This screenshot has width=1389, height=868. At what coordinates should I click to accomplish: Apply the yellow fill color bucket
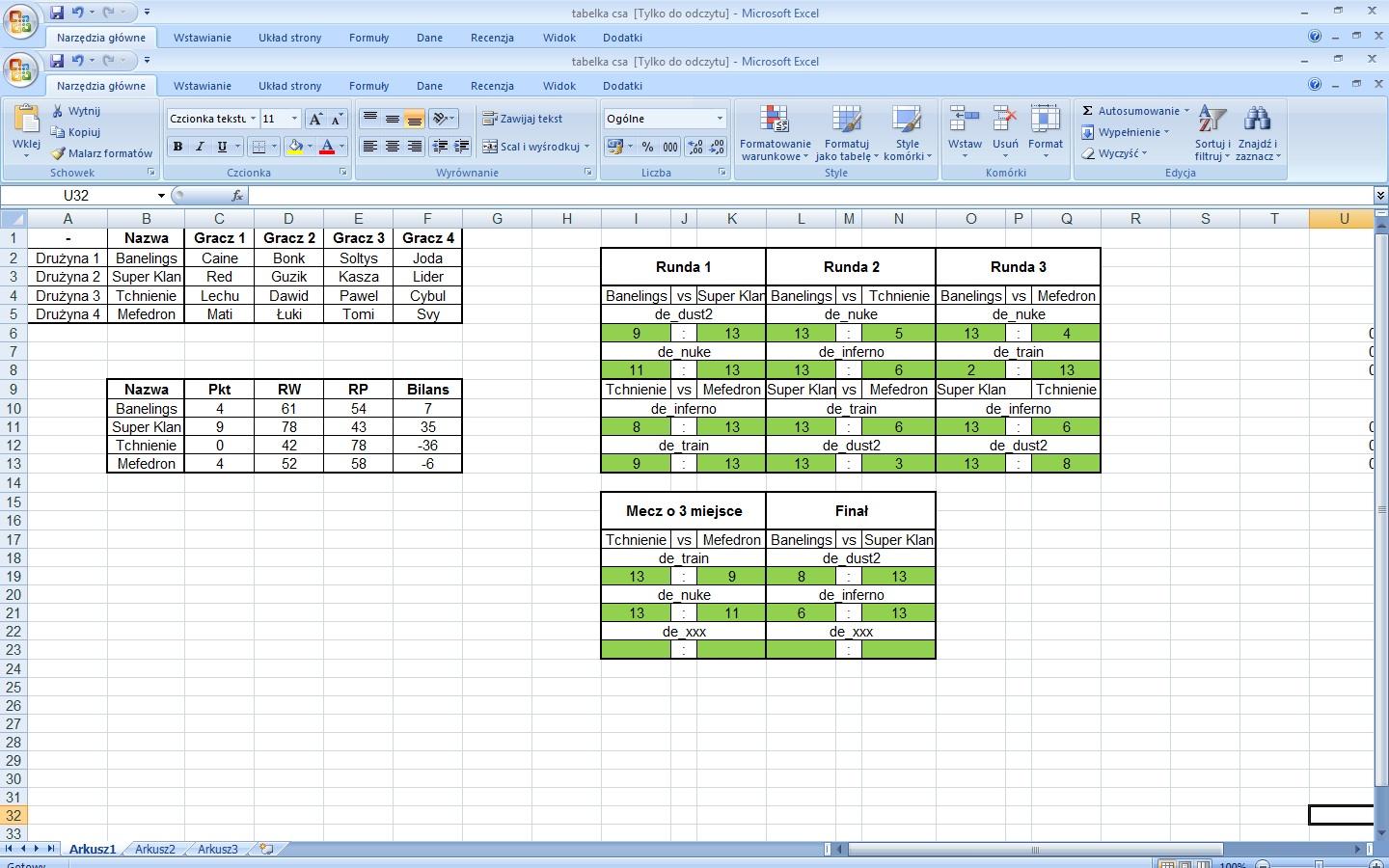pyautogui.click(x=295, y=147)
